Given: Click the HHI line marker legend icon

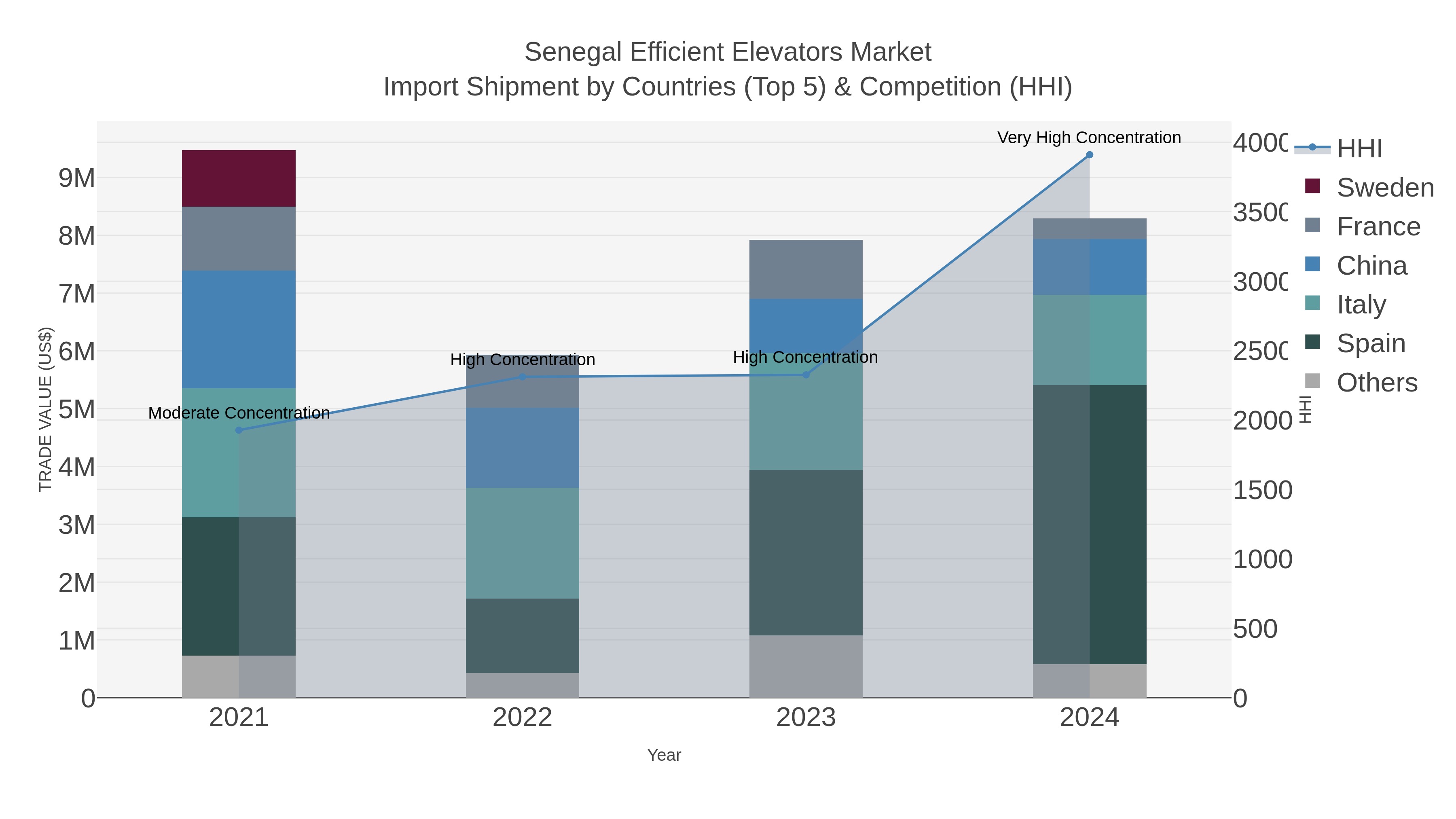Looking at the screenshot, I should (x=1312, y=148).
